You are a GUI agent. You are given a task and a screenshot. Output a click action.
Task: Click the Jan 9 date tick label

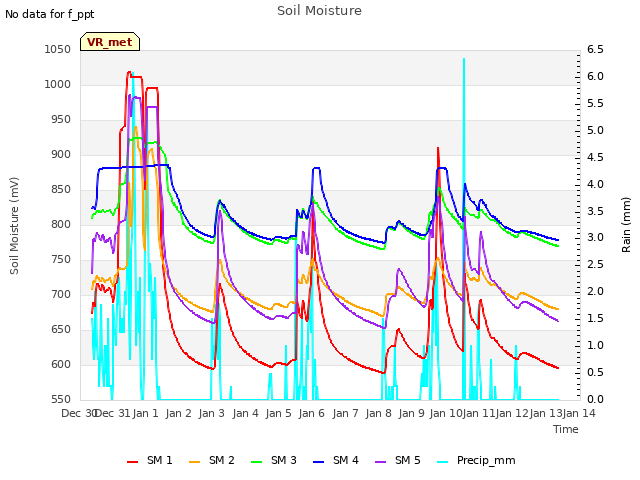click(x=412, y=413)
